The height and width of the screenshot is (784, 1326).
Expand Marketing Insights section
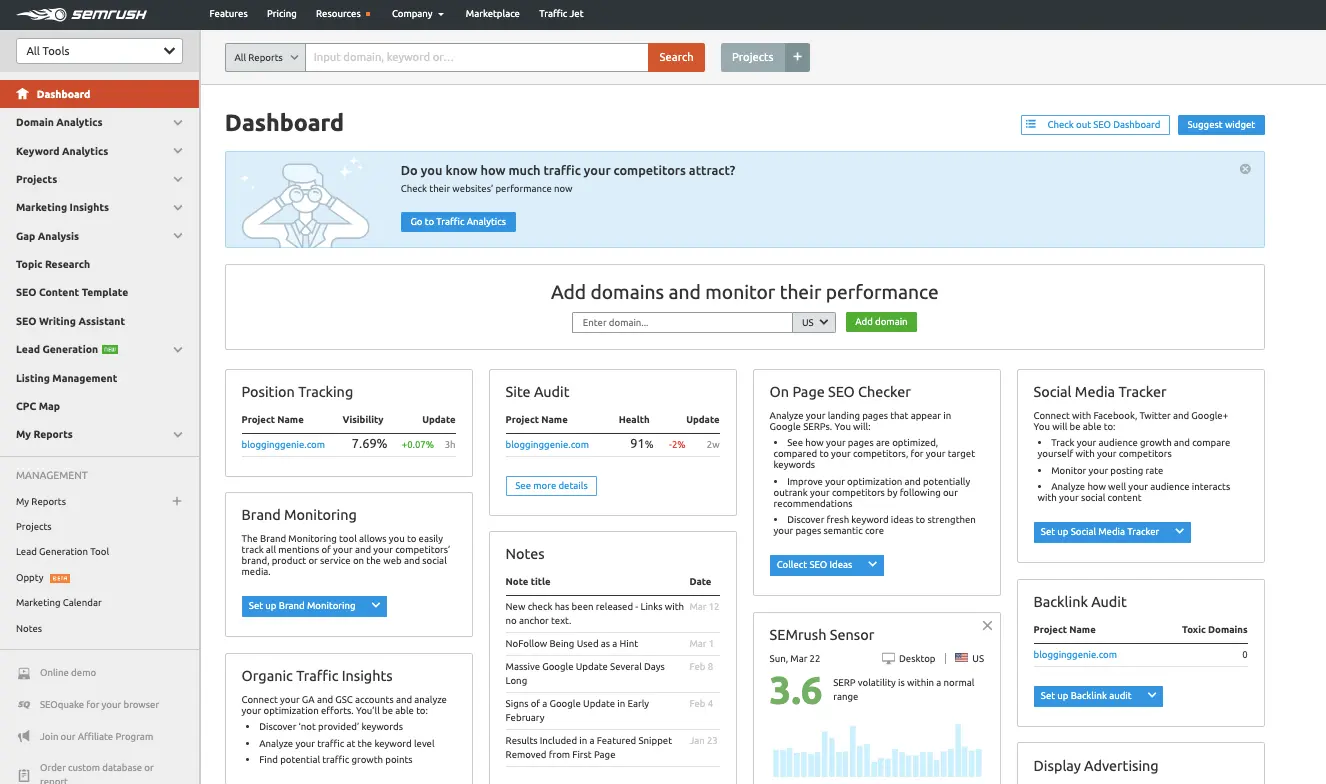coord(178,208)
